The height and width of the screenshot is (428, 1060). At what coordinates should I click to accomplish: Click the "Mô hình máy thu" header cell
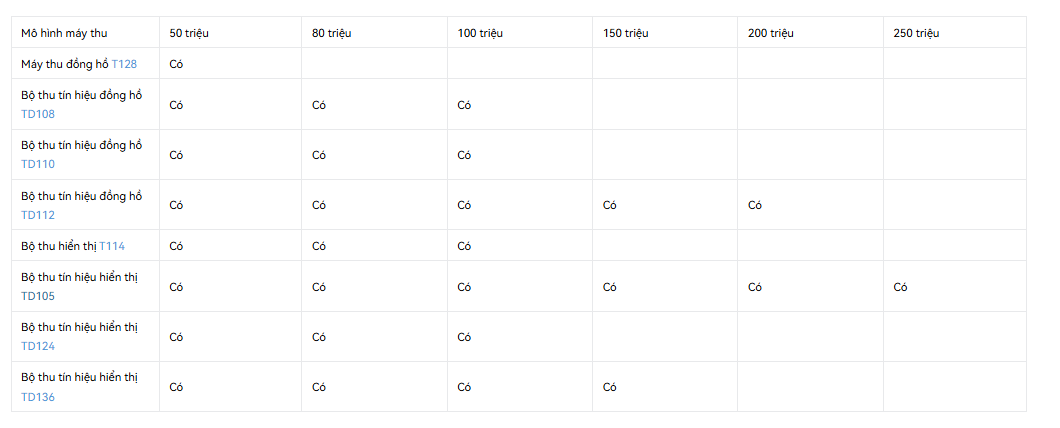(x=64, y=33)
